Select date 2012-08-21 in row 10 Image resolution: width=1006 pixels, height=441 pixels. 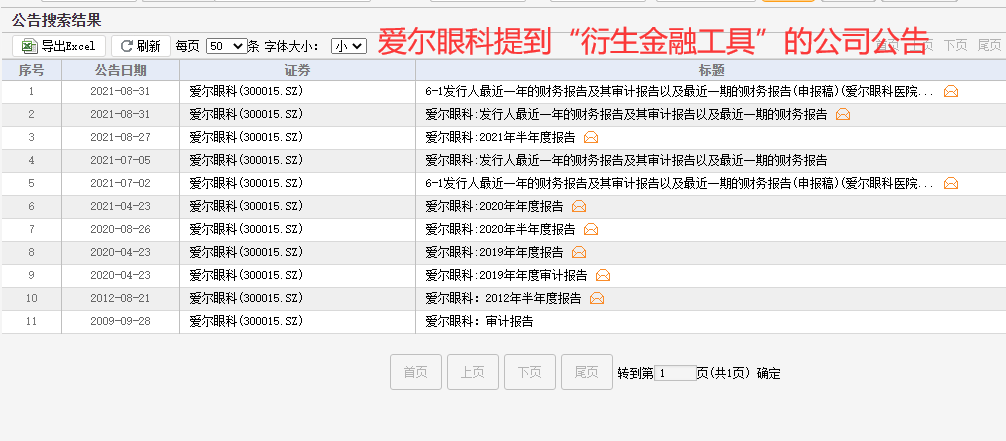coord(120,298)
